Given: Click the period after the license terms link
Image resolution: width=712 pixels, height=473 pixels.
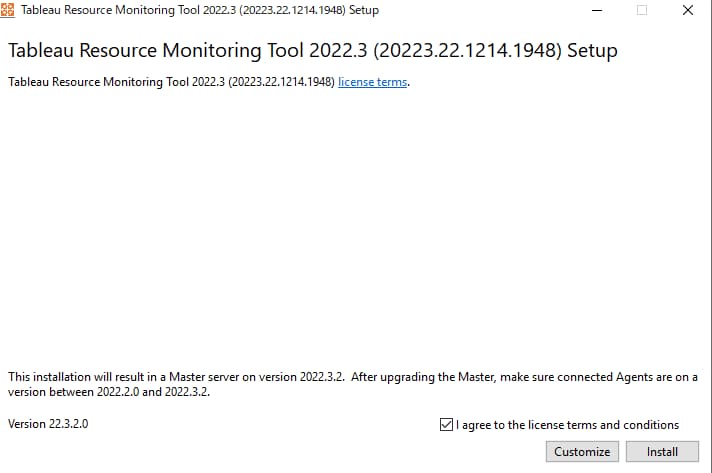Looking at the screenshot, I should pos(409,83).
